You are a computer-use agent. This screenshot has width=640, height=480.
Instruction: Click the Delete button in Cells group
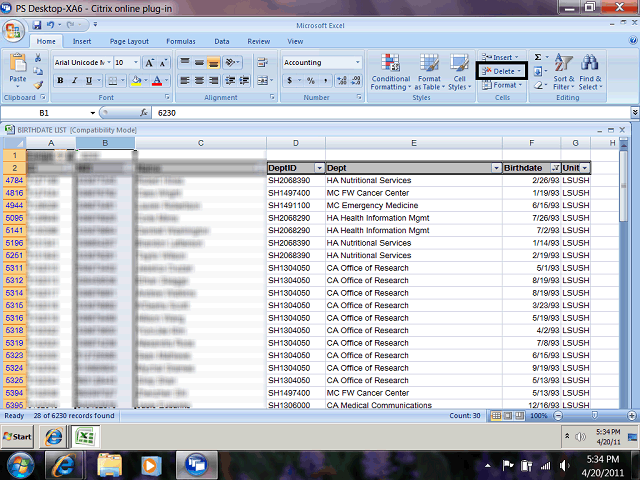click(x=502, y=71)
